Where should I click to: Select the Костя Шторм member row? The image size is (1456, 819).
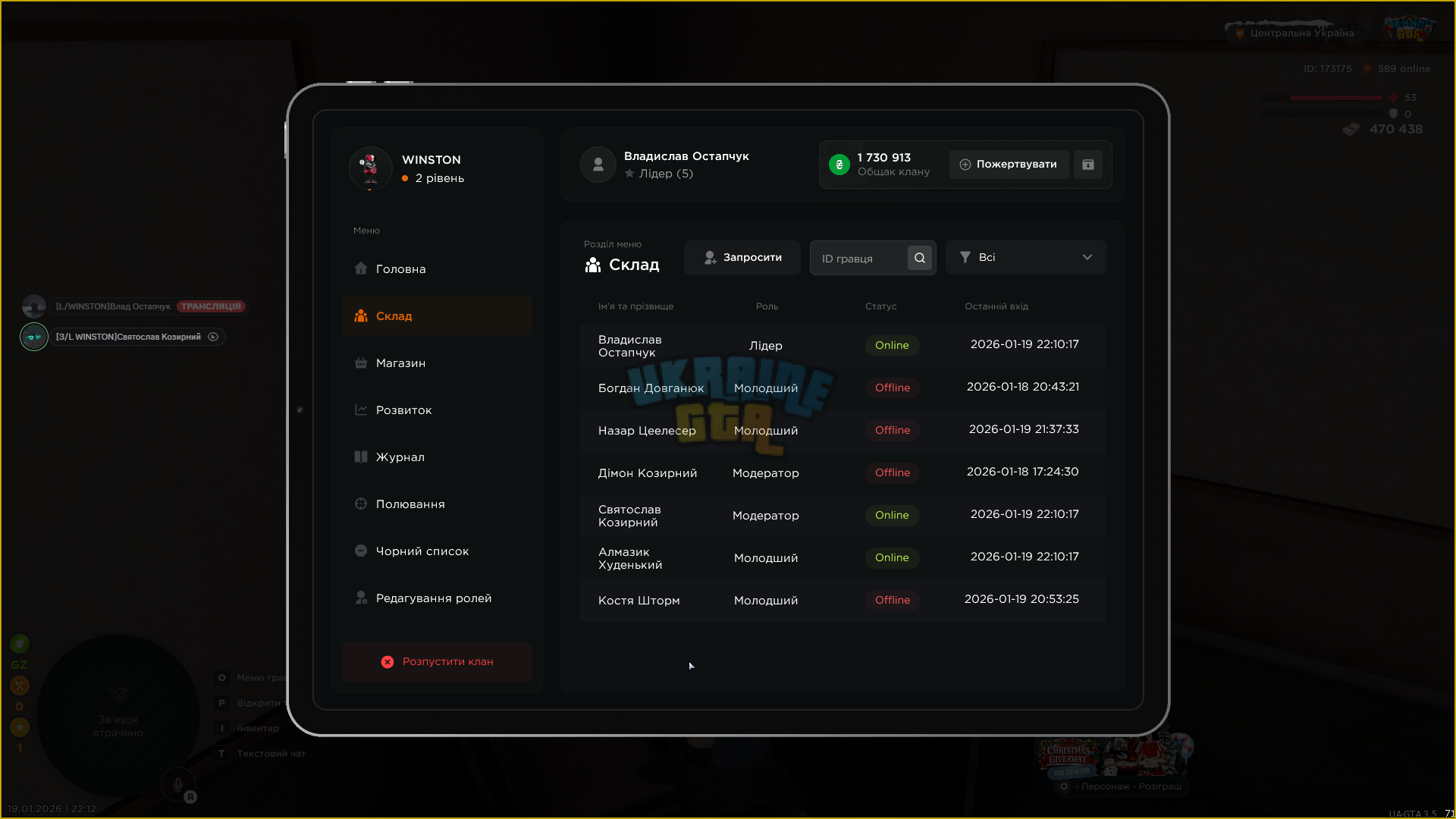pos(843,601)
